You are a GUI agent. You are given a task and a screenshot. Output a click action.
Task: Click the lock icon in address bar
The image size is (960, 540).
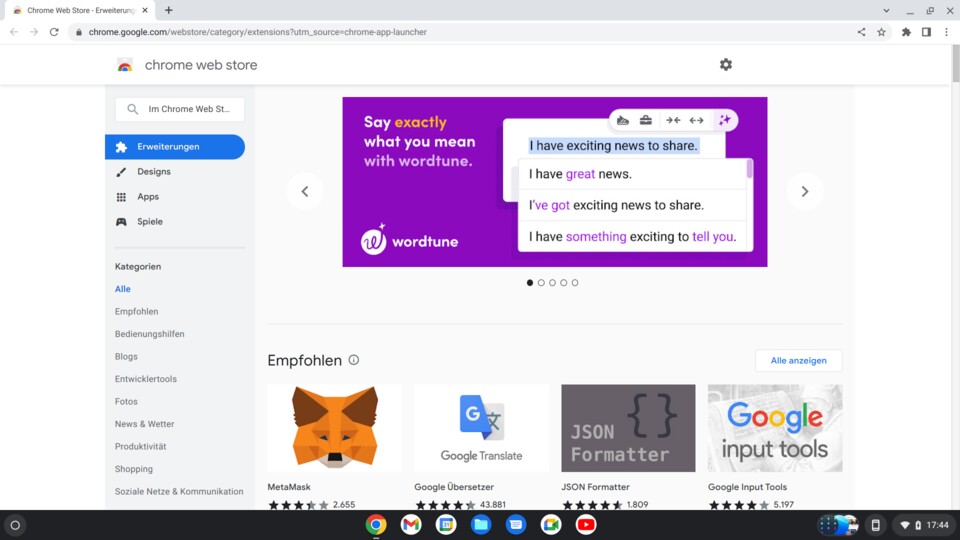coord(78,32)
